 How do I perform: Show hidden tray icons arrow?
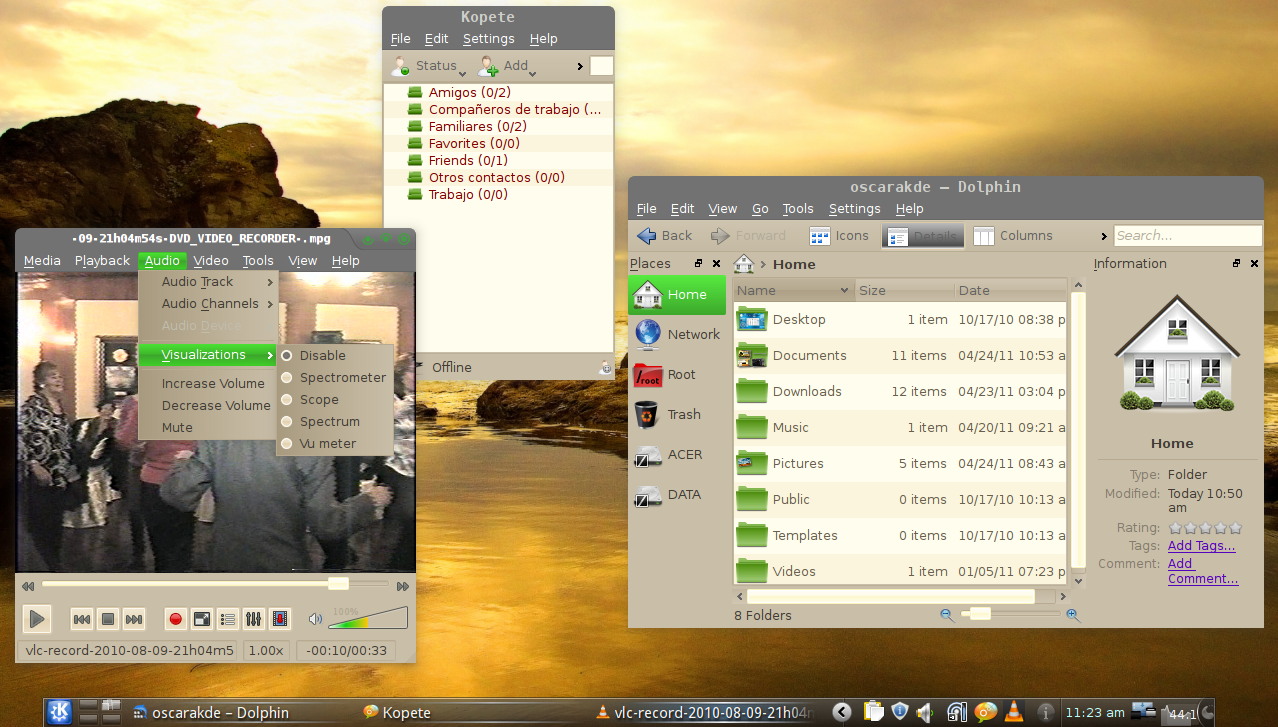pyautogui.click(x=842, y=712)
